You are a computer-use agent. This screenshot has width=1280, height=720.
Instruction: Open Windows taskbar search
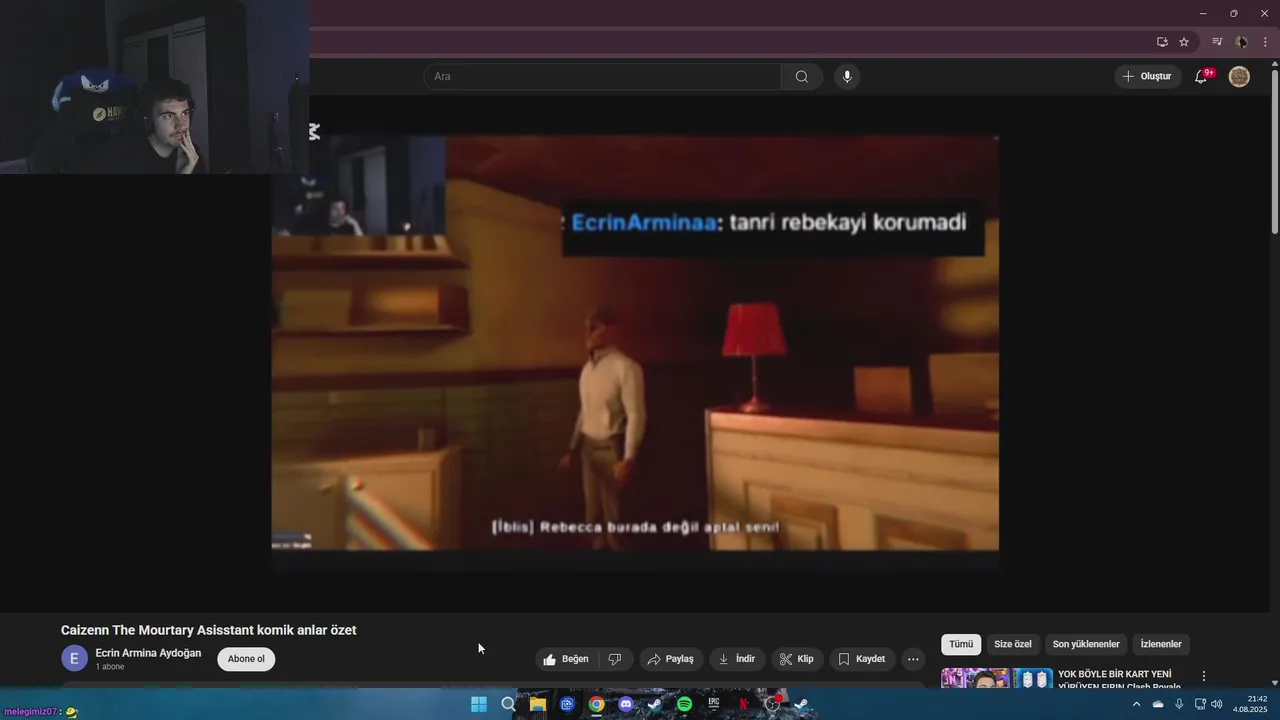508,704
